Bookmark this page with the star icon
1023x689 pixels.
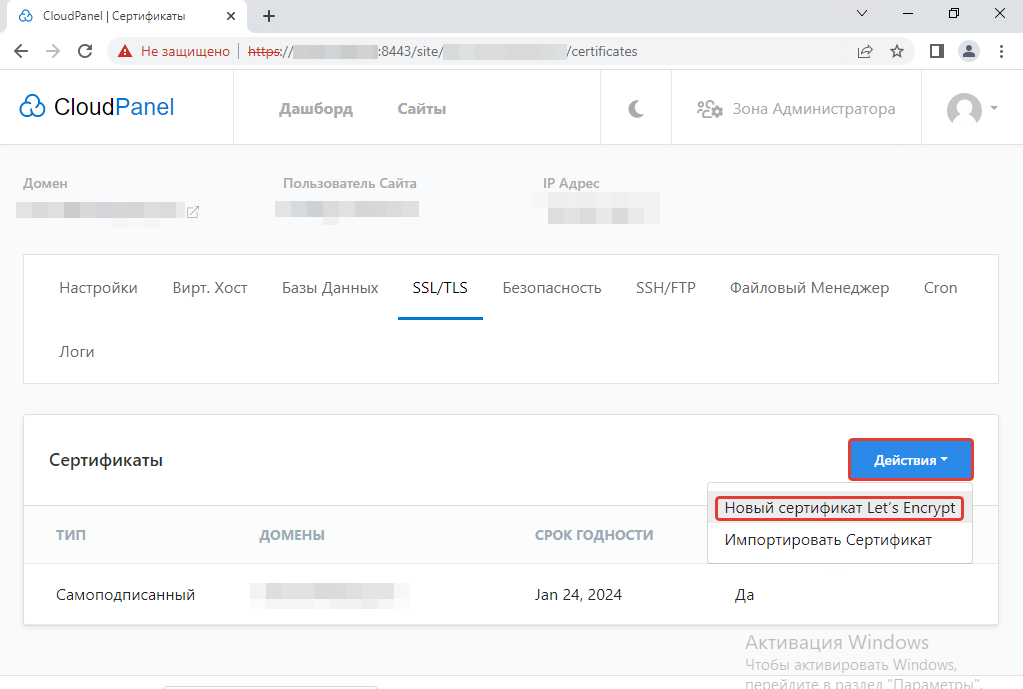pos(897,51)
